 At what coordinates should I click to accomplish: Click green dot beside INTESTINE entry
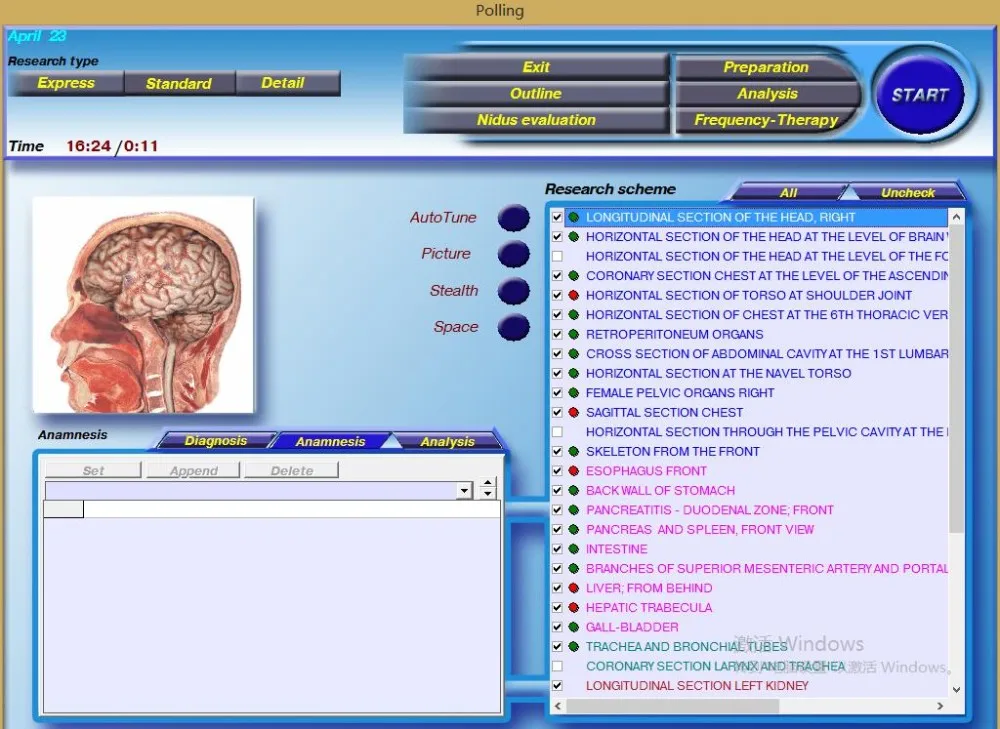(574, 549)
